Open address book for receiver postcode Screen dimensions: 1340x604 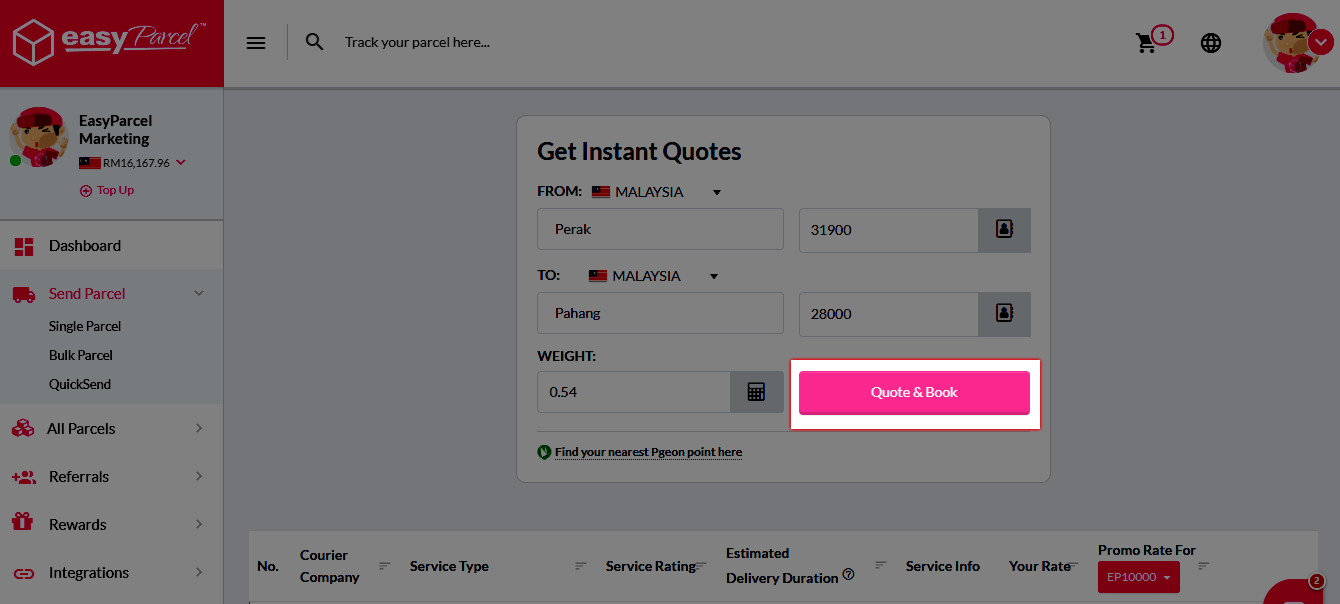pos(1004,314)
